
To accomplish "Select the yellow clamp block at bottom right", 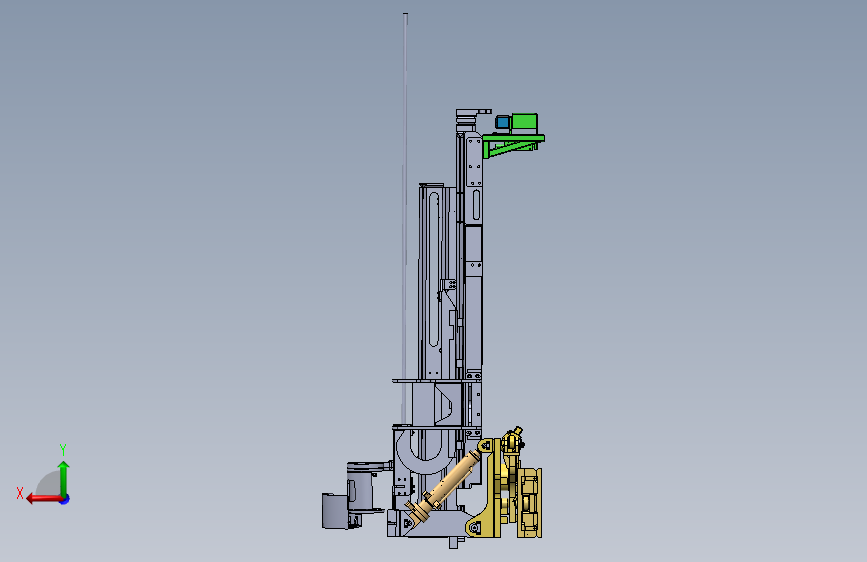I will [530, 503].
